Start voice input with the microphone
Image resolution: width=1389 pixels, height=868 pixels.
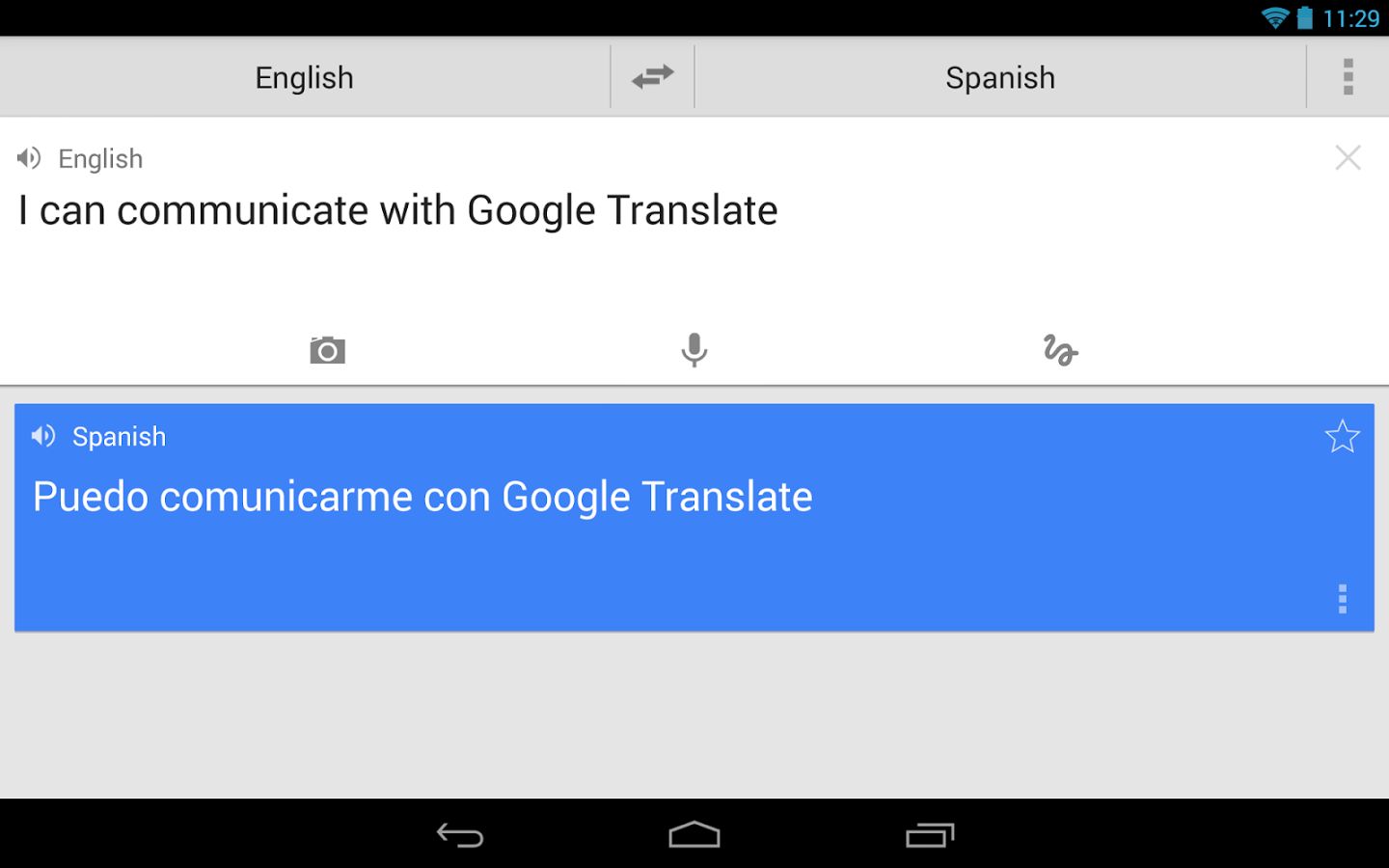pos(694,350)
